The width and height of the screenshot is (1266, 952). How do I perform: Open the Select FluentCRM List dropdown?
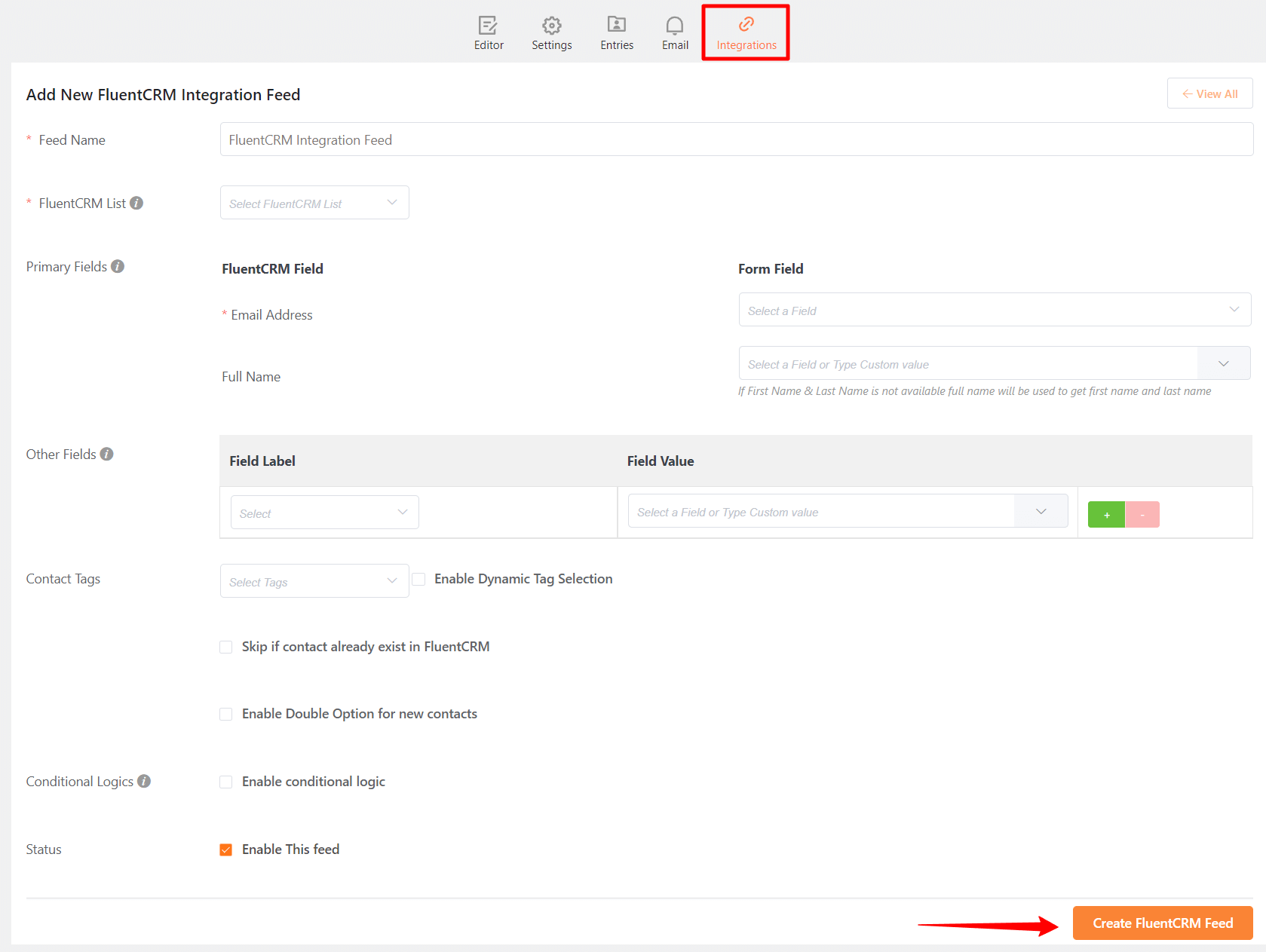point(314,203)
